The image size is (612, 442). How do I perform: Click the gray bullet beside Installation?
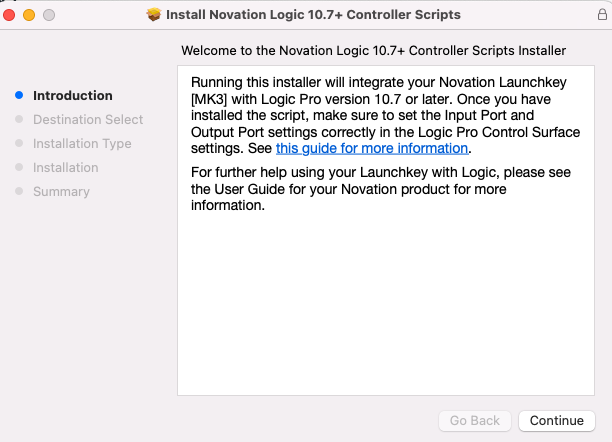19,167
